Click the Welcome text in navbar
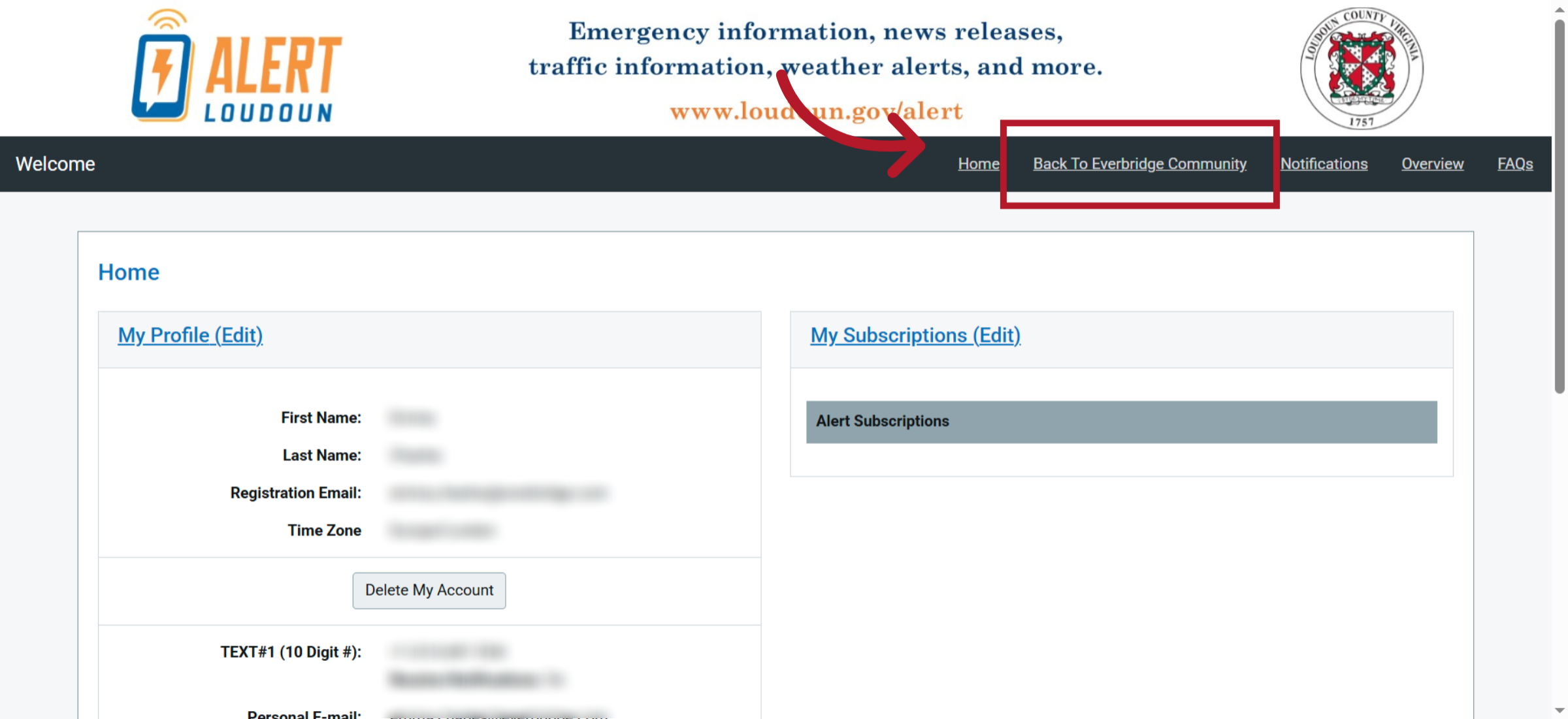The image size is (1568, 719). tap(56, 164)
